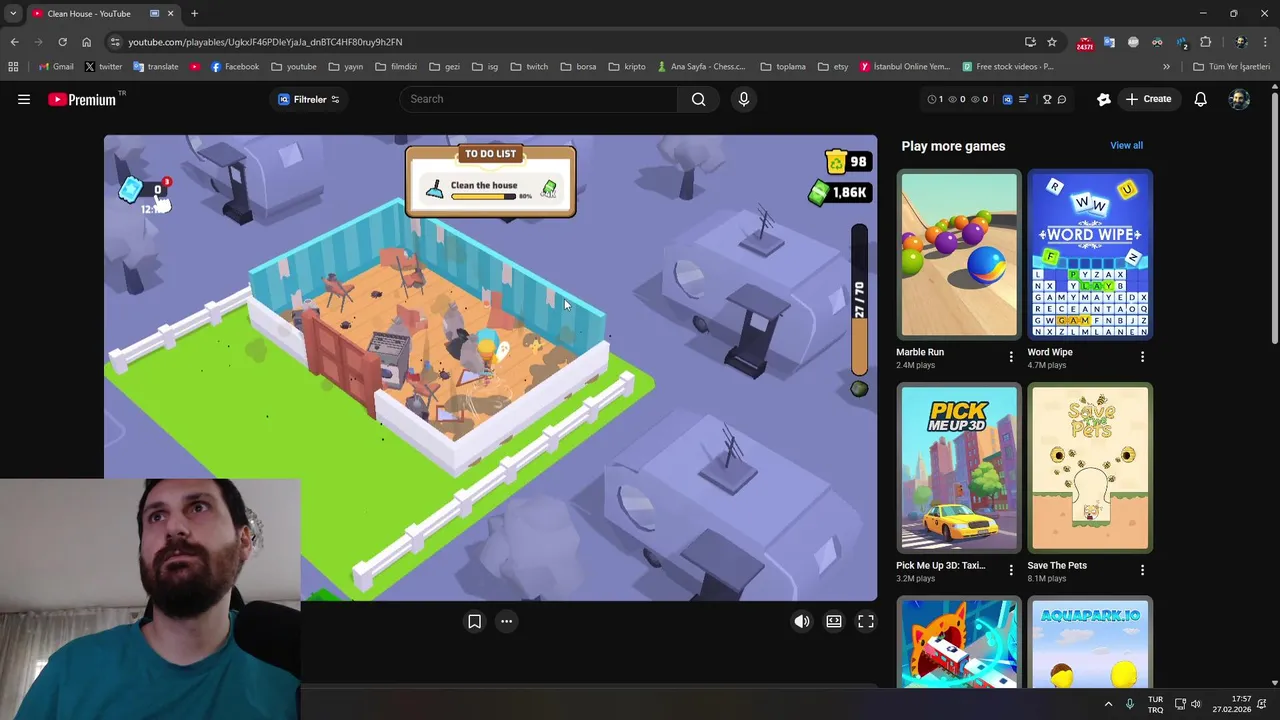Close the Clean House tab
Viewport: 1280px width, 720px height.
tap(170, 14)
